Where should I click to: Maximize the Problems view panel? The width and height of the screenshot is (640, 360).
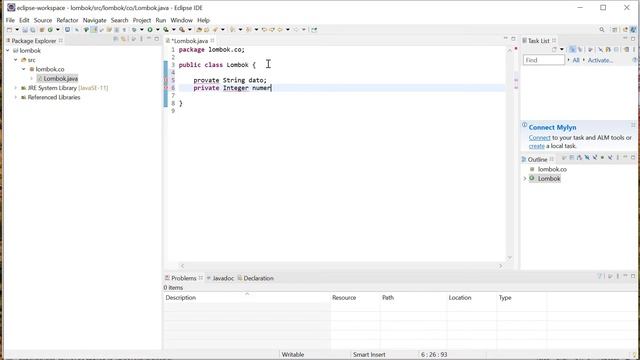pos(633,276)
